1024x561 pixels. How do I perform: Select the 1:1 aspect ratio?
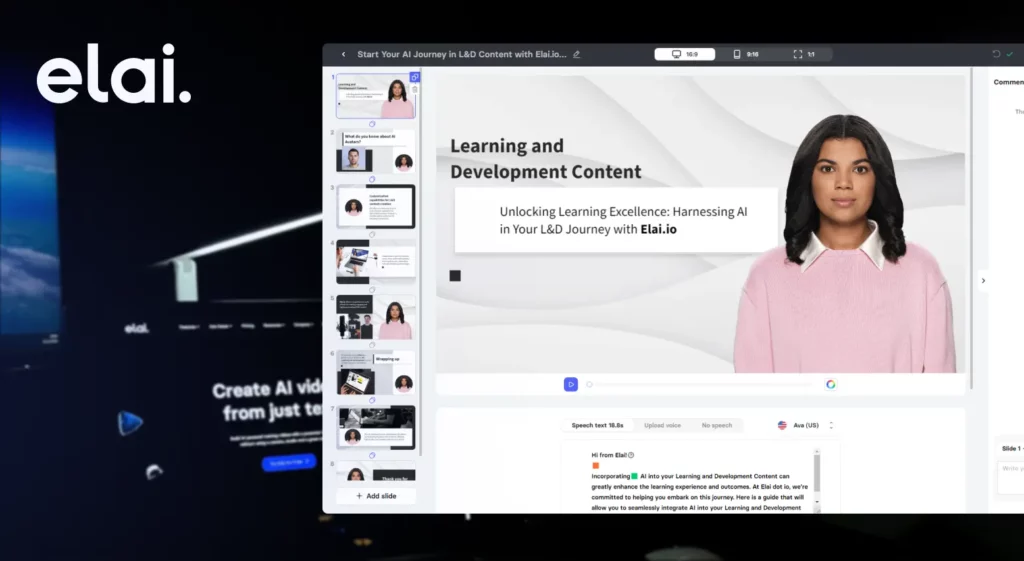(804, 54)
